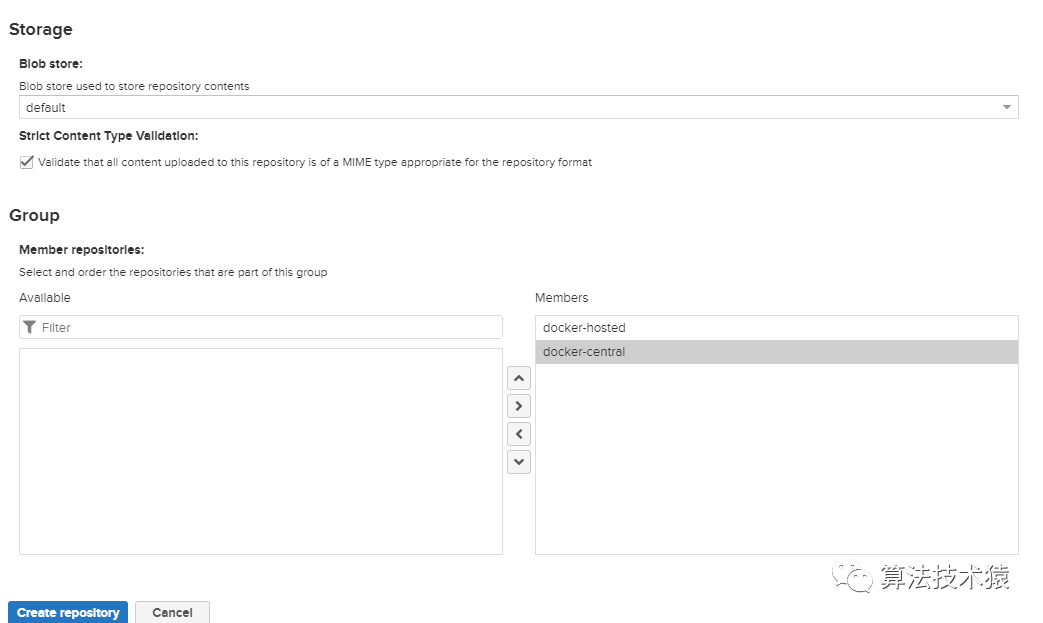Click the right arrow to add members
1043x623 pixels.
coord(519,406)
